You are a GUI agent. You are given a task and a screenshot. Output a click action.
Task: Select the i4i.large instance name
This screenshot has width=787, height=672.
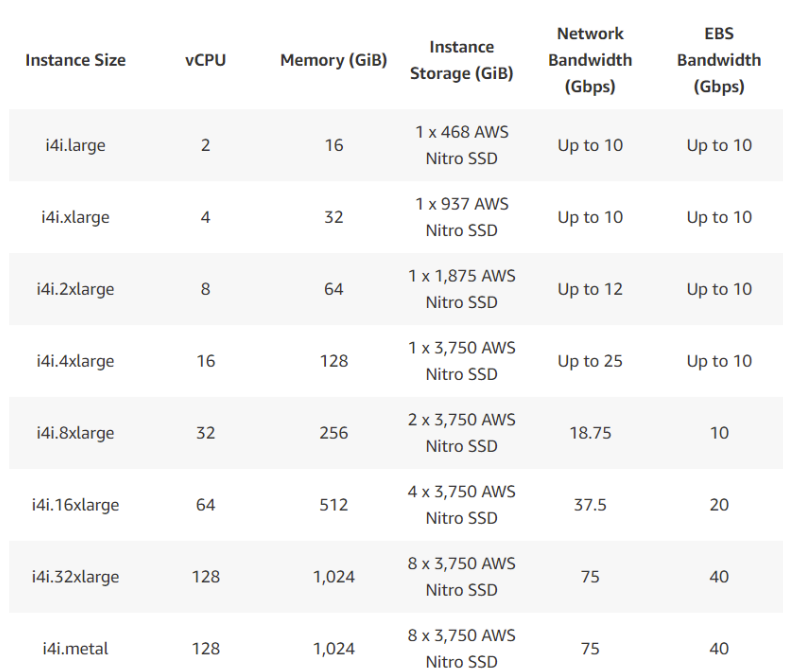click(x=75, y=146)
